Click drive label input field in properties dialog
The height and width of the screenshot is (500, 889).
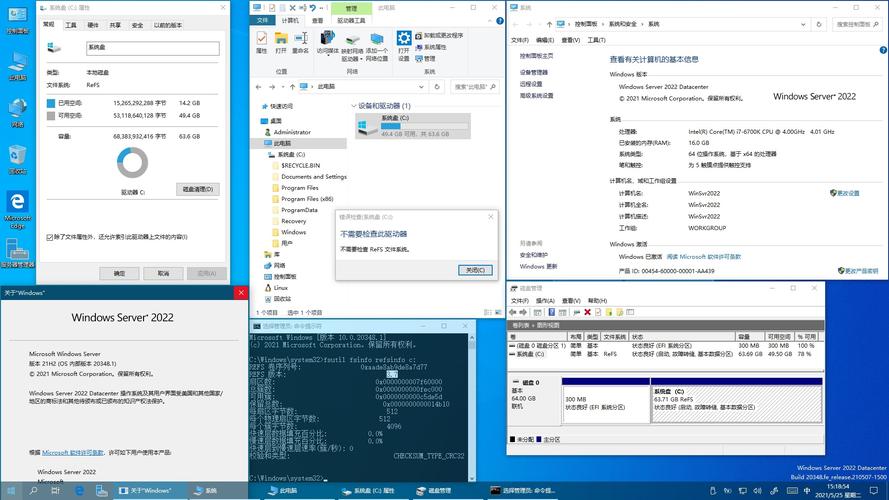pyautogui.click(x=153, y=48)
